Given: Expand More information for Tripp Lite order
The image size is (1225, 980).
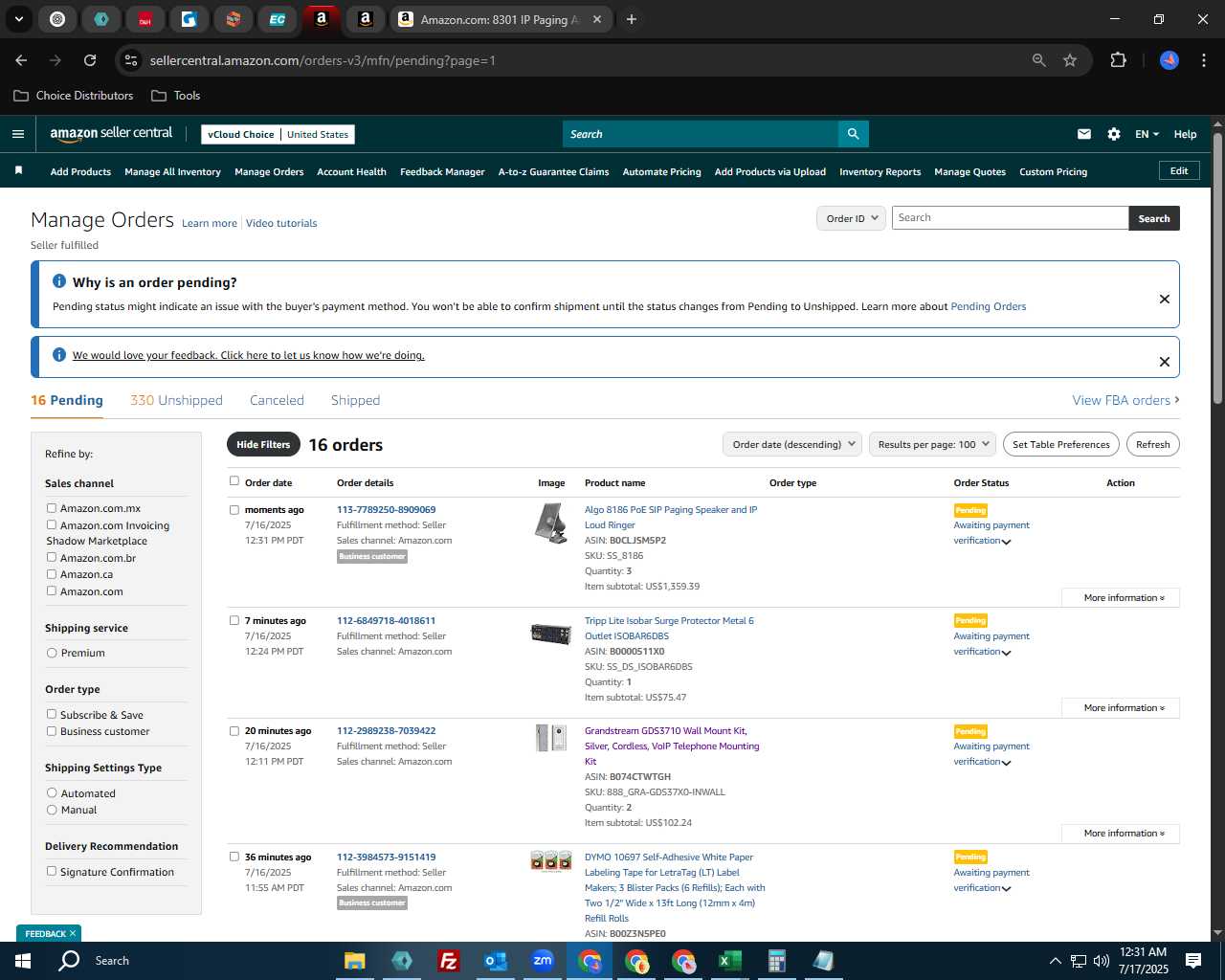Looking at the screenshot, I should click(1121, 707).
